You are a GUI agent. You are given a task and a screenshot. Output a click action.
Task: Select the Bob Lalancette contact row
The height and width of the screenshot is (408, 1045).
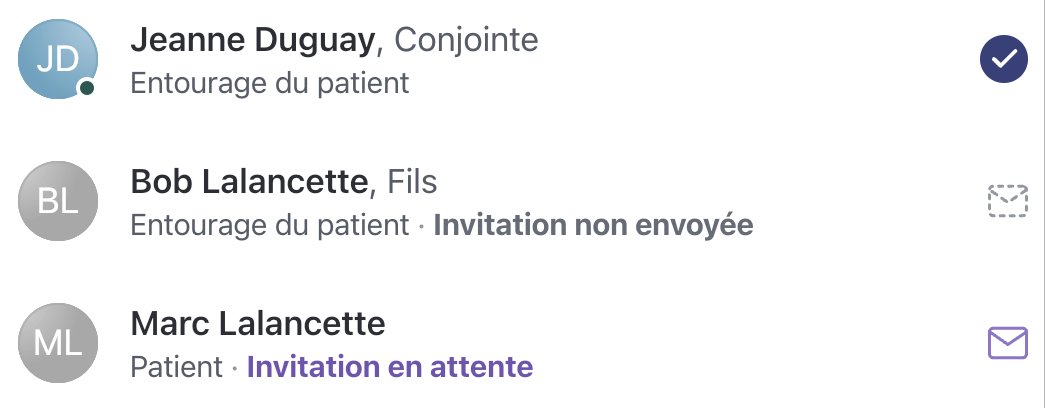(850, 202)
